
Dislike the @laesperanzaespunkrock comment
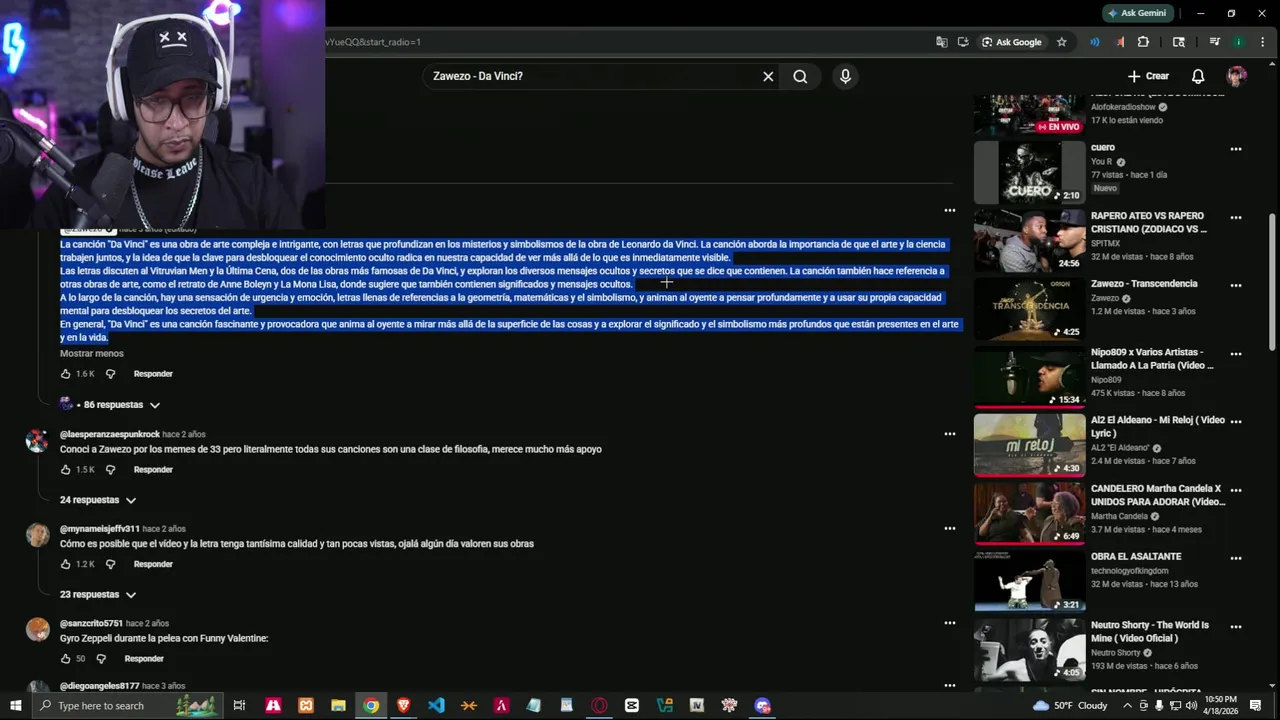(110, 470)
